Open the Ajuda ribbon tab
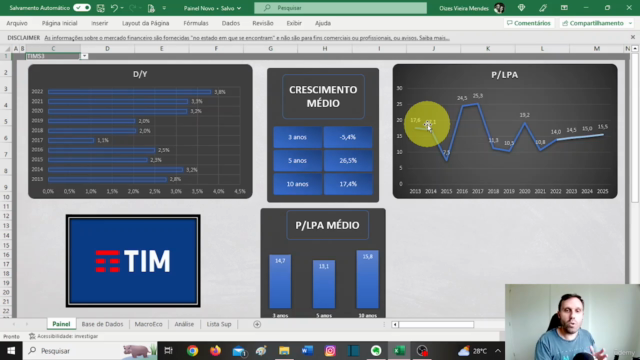 click(323, 23)
